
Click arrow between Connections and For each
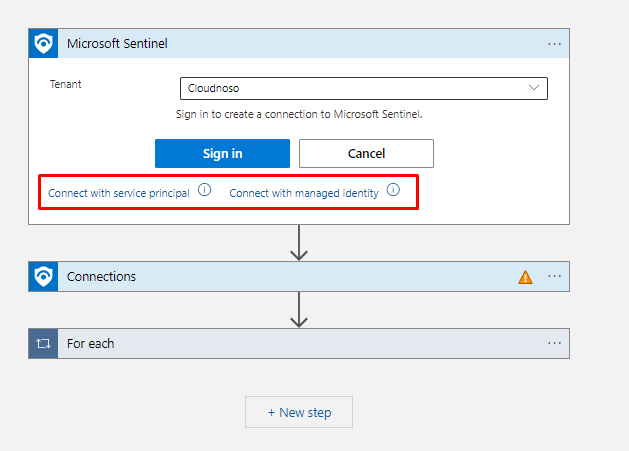coord(298,309)
